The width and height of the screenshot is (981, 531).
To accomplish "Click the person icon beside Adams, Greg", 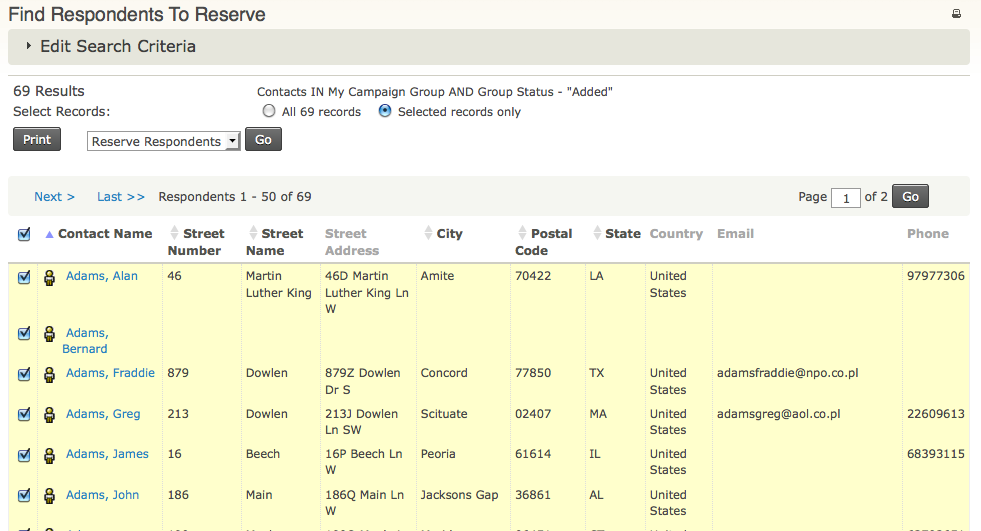I will click(x=49, y=415).
